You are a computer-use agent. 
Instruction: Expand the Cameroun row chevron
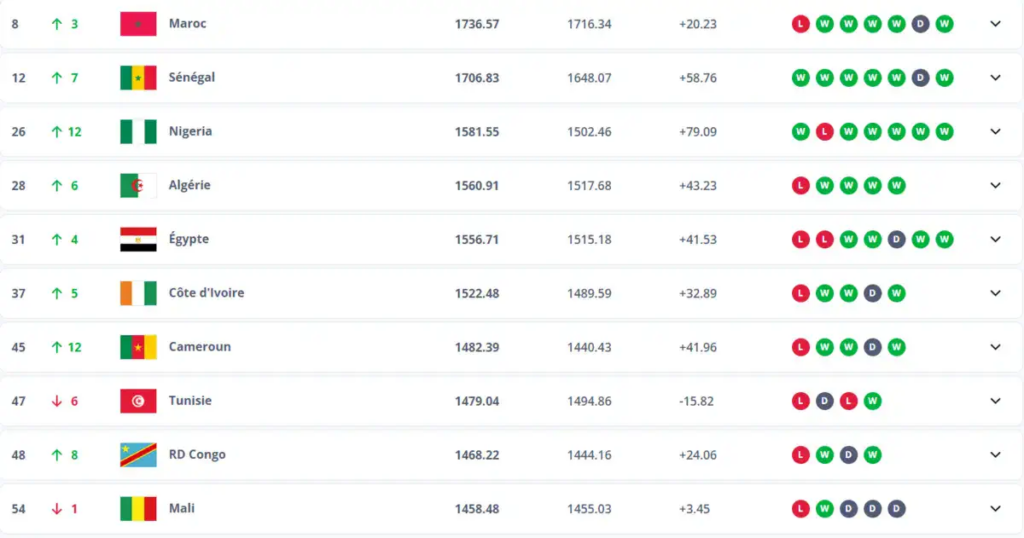pos(995,347)
